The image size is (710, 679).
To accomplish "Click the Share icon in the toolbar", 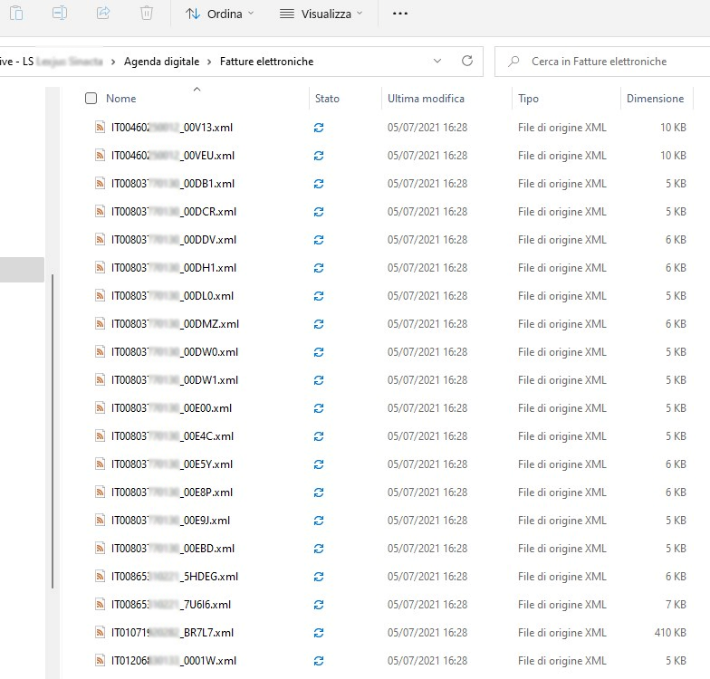I will point(102,14).
